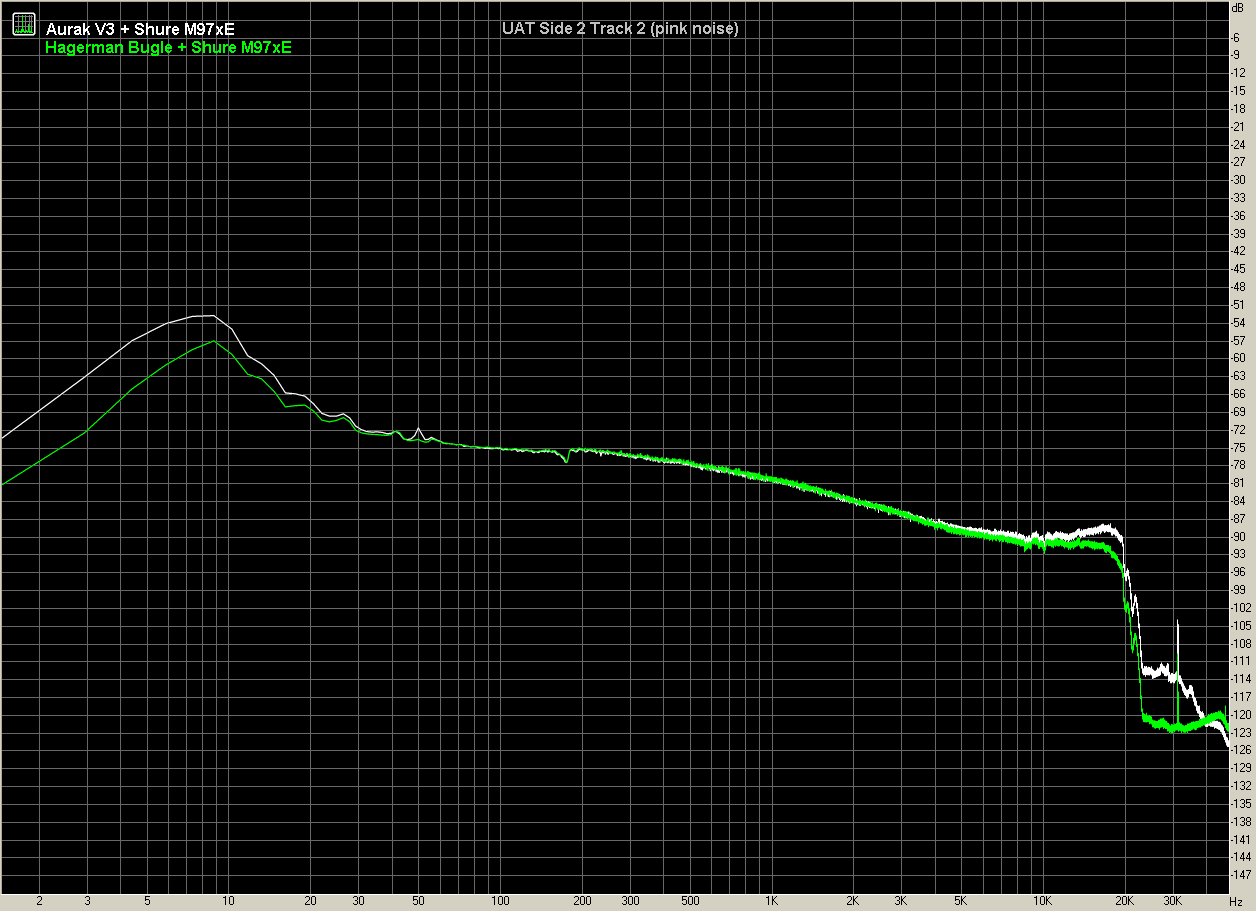
Task: Click the -120 value on dB scale
Action: 1241,714
